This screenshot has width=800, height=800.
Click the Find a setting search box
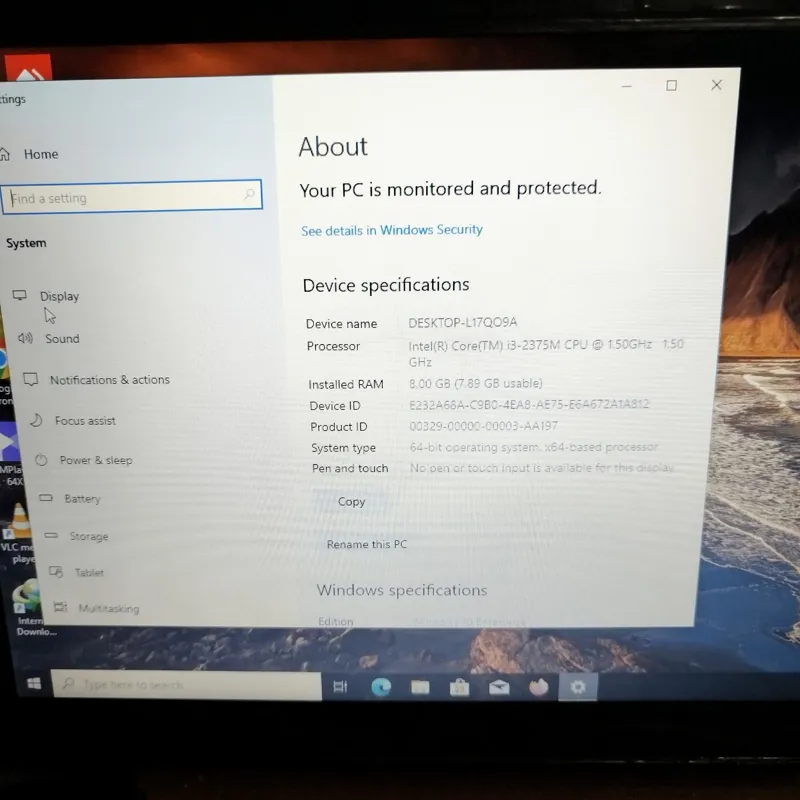tap(132, 195)
